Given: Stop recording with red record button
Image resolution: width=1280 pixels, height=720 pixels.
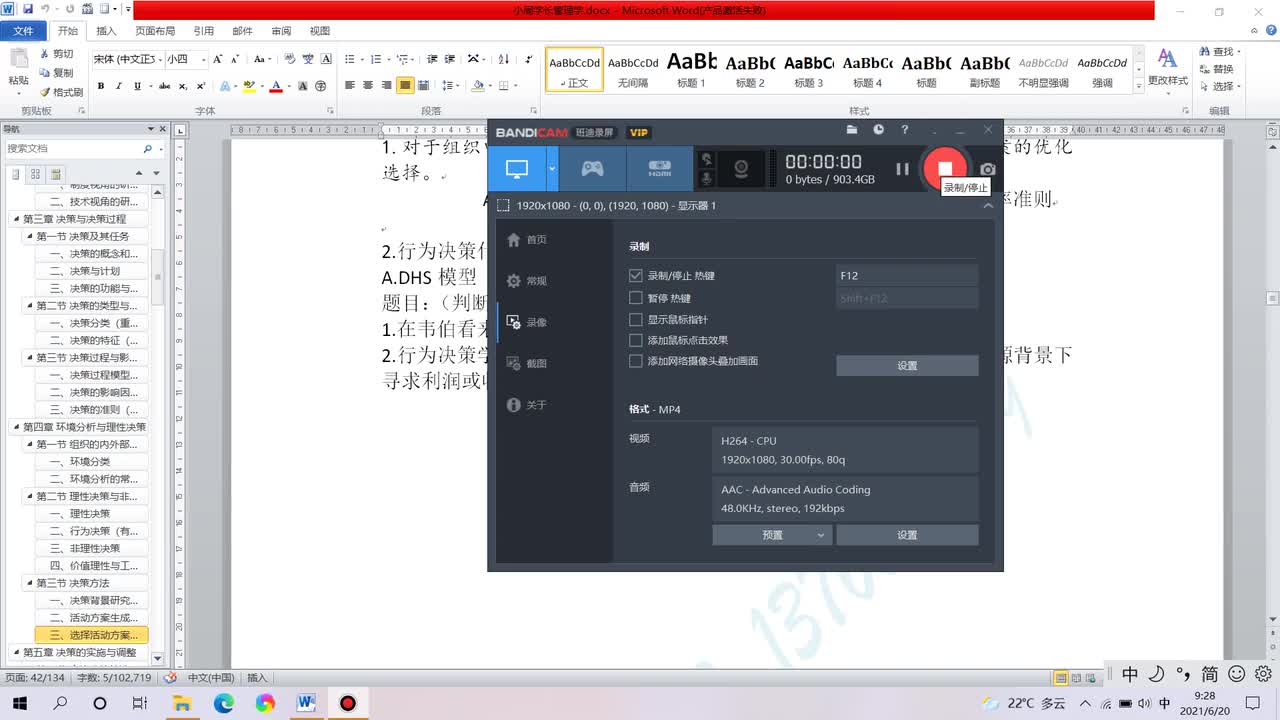Looking at the screenshot, I should (x=945, y=169).
